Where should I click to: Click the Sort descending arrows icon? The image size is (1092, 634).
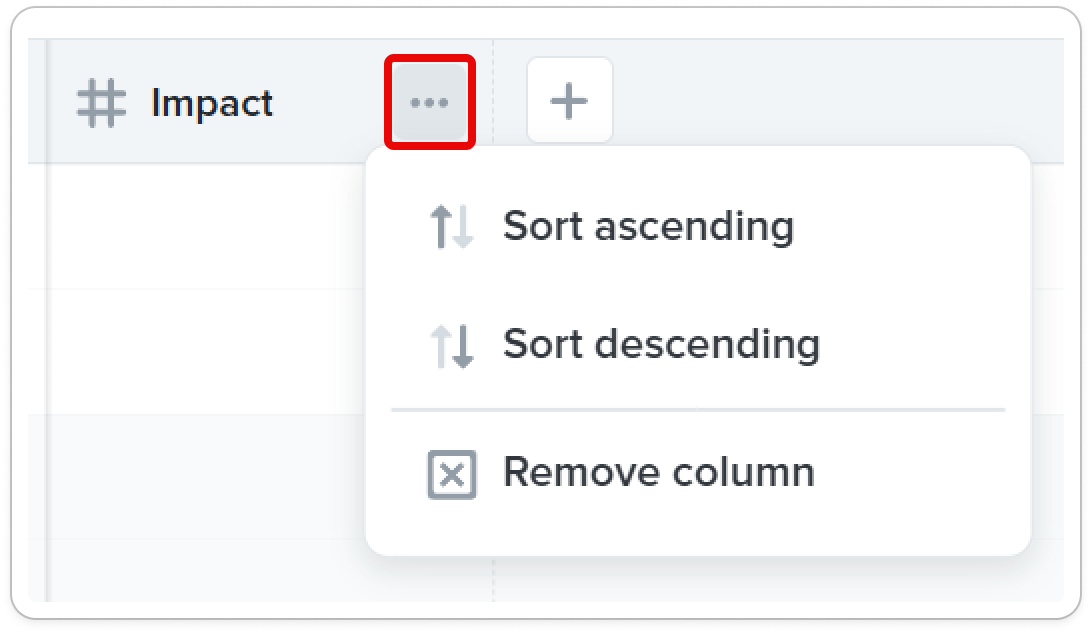[x=452, y=346]
